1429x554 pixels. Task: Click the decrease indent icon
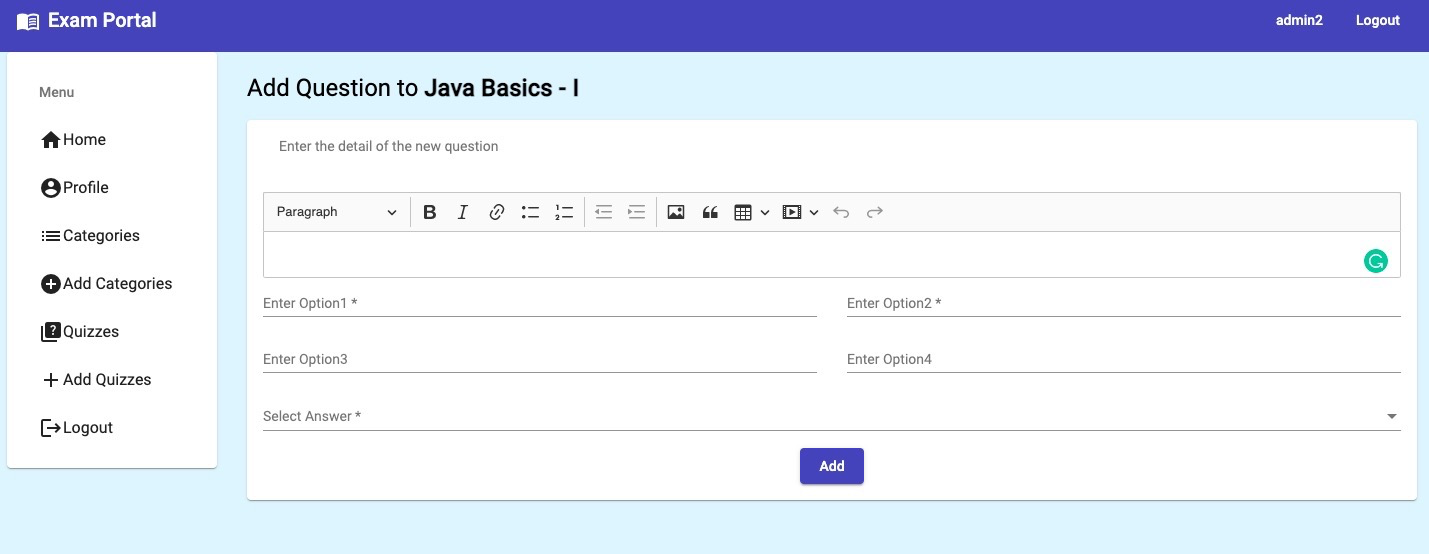[x=603, y=212]
